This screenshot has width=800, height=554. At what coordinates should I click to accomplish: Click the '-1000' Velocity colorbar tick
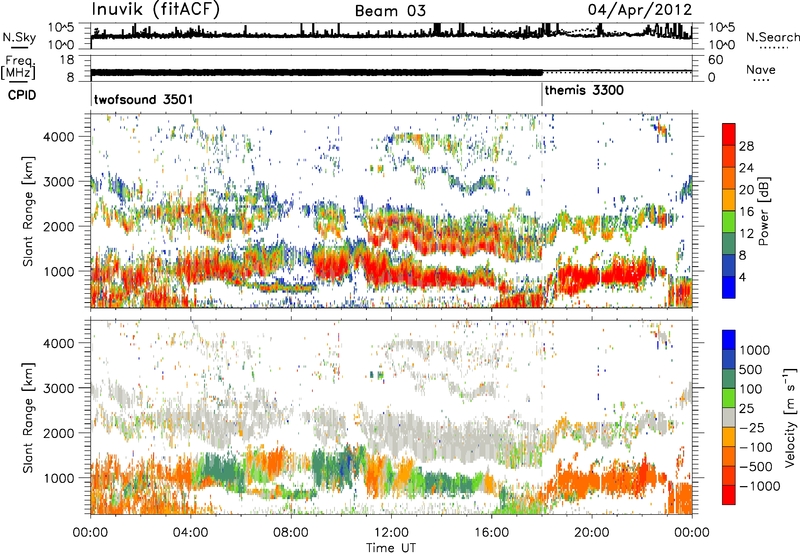click(760, 486)
